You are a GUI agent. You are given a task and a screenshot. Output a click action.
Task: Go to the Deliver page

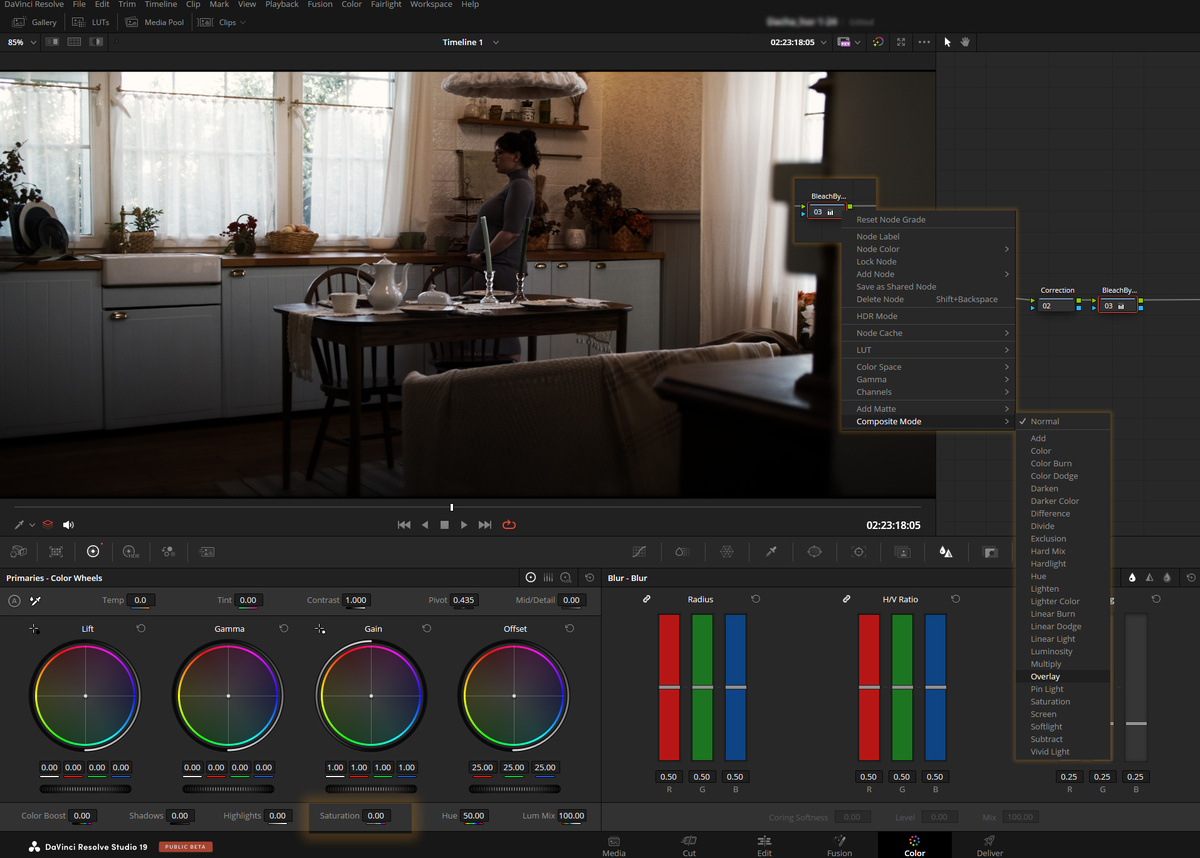tap(990, 846)
